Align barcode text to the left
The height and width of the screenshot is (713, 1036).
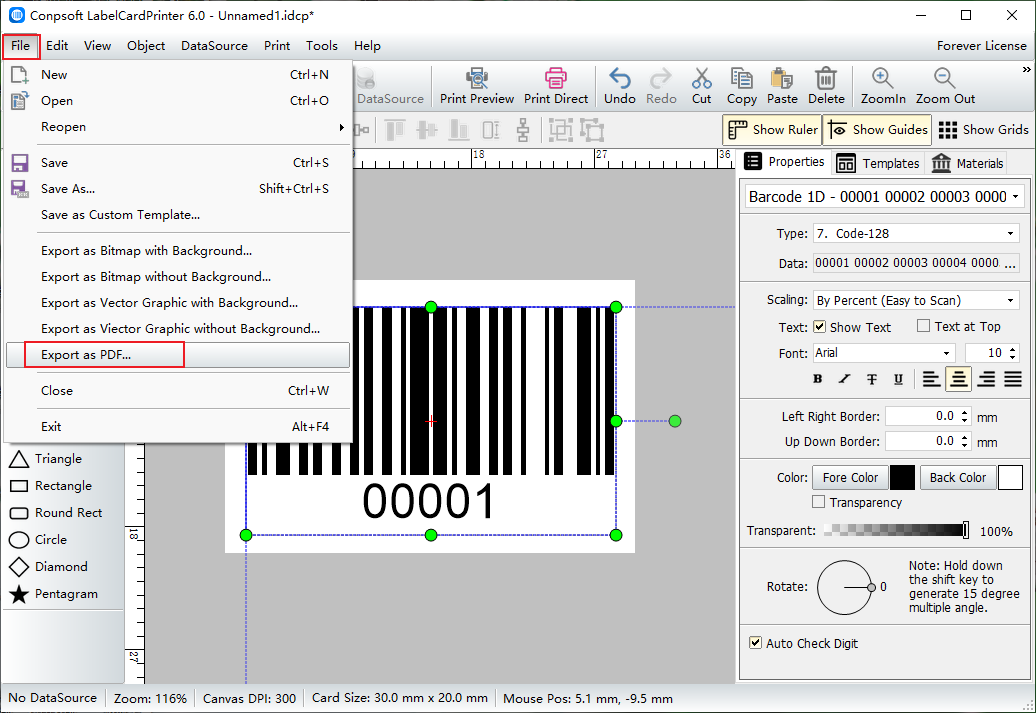(931, 379)
